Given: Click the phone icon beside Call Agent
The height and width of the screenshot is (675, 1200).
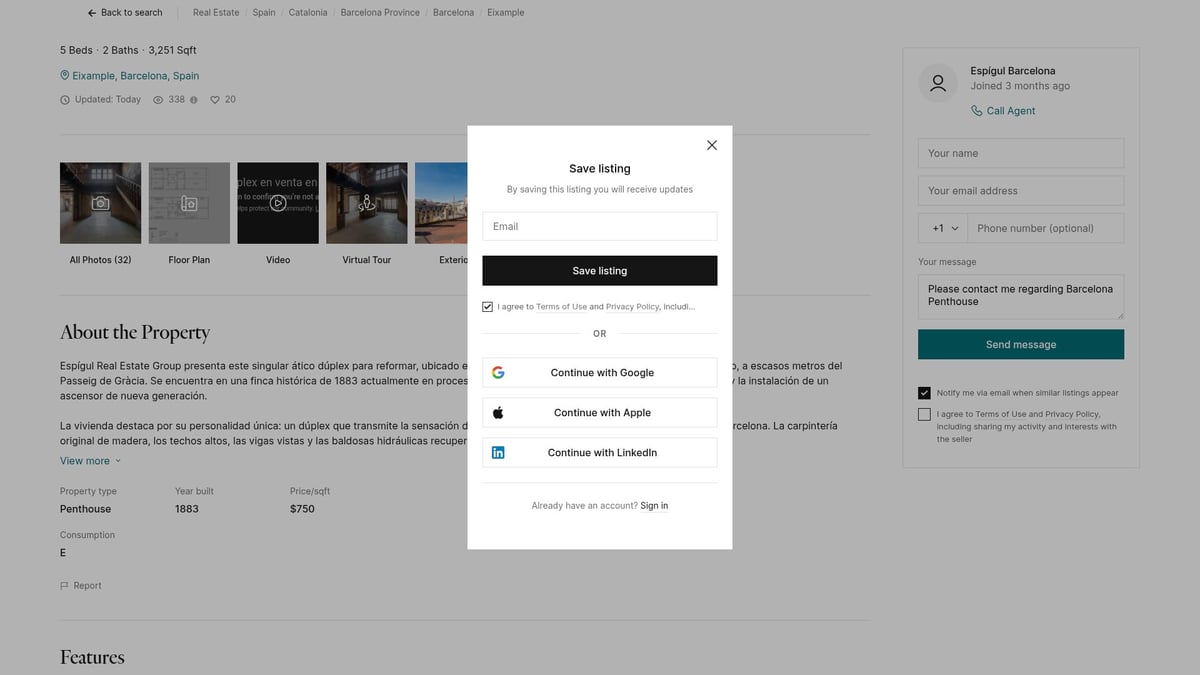Looking at the screenshot, I should pos(976,111).
